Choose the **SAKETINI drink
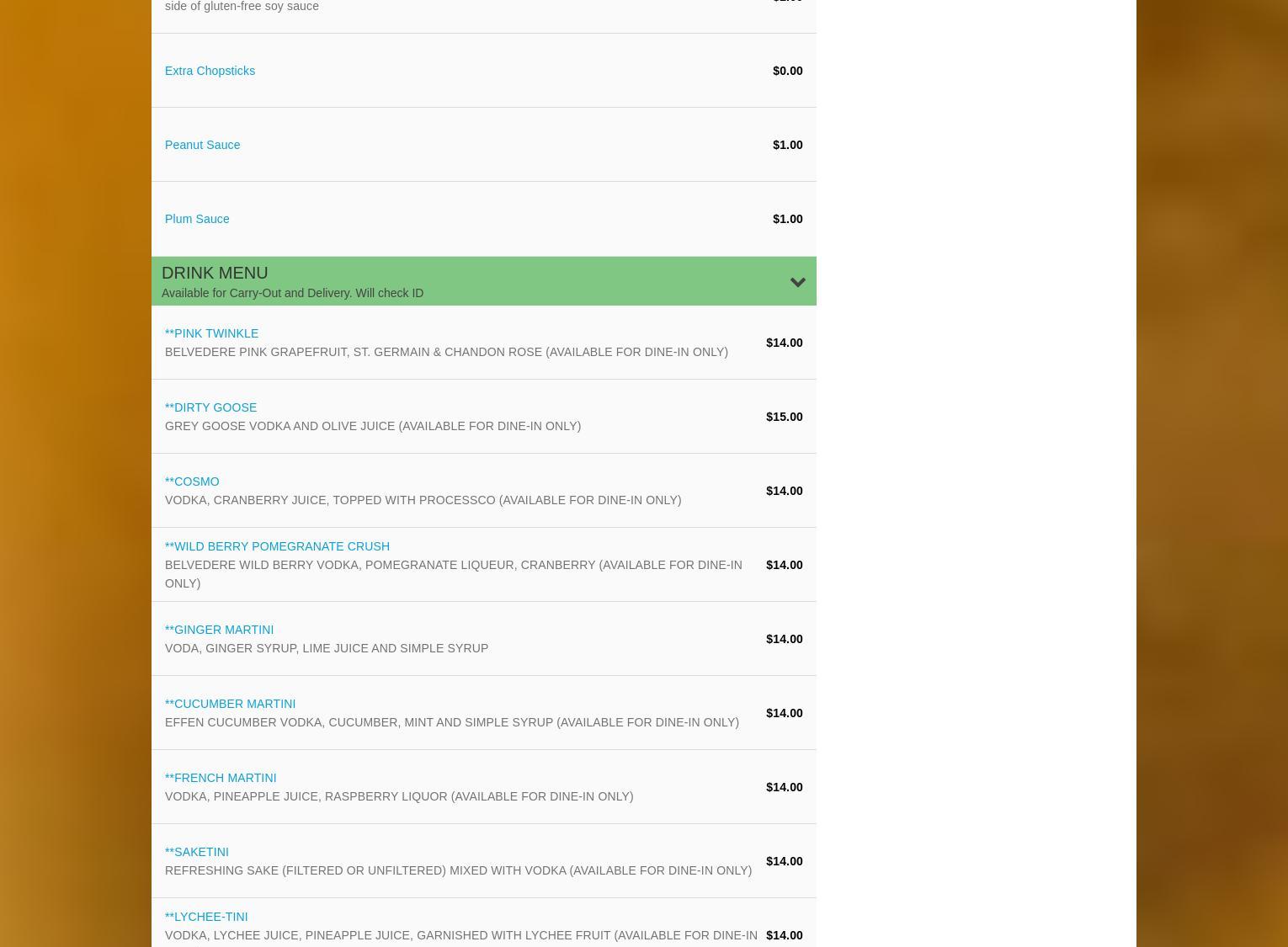Screen dimensions: 1288x947 197,852
